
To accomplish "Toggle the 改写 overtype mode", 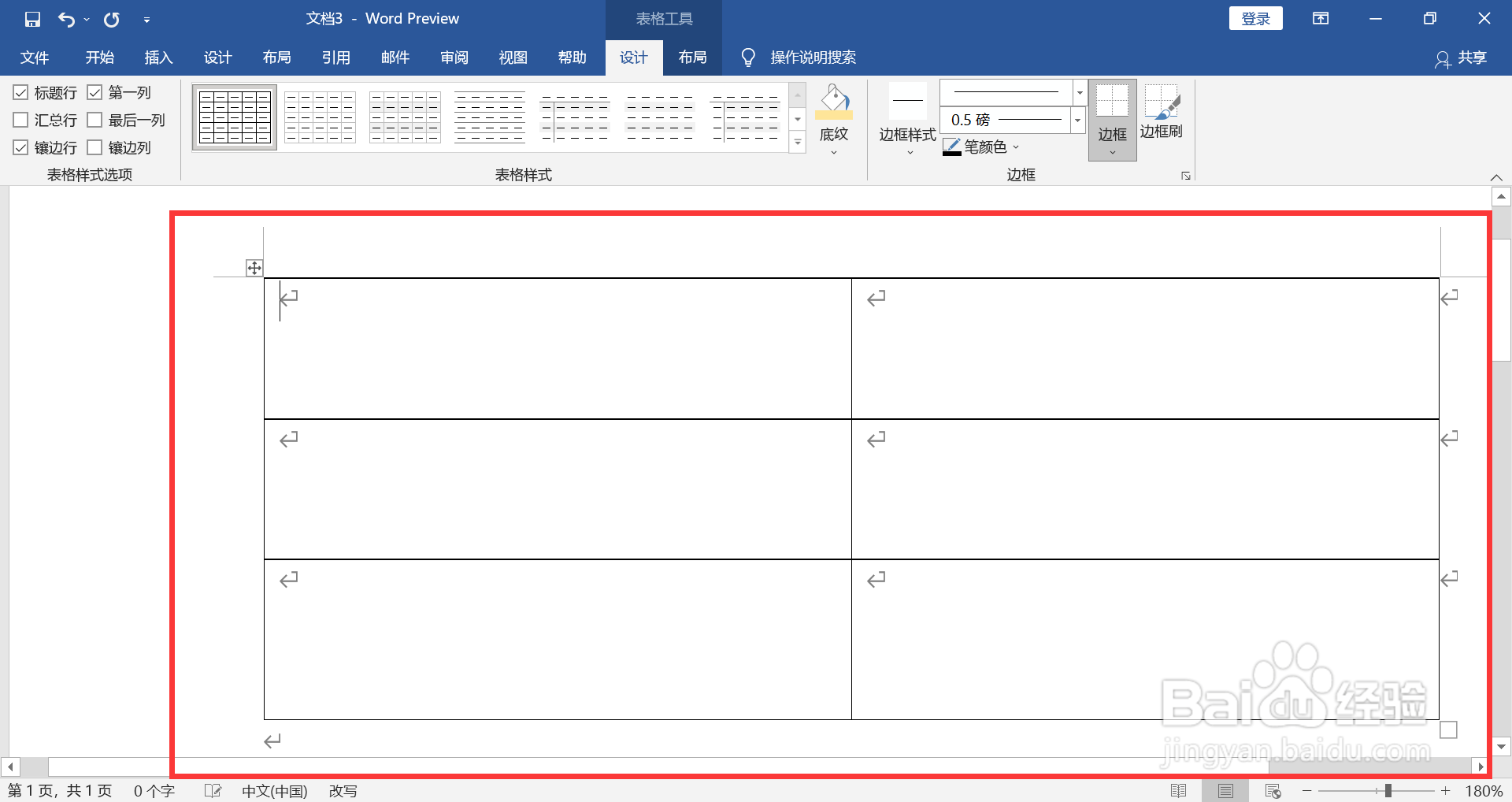I will [x=343, y=790].
